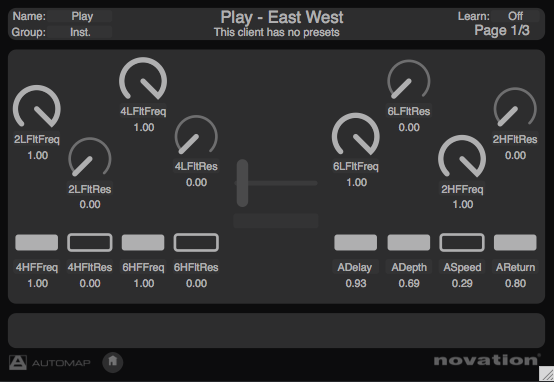Screen dimensions: 554x382
Task: Toggle the AReturn button
Action: pos(515,242)
